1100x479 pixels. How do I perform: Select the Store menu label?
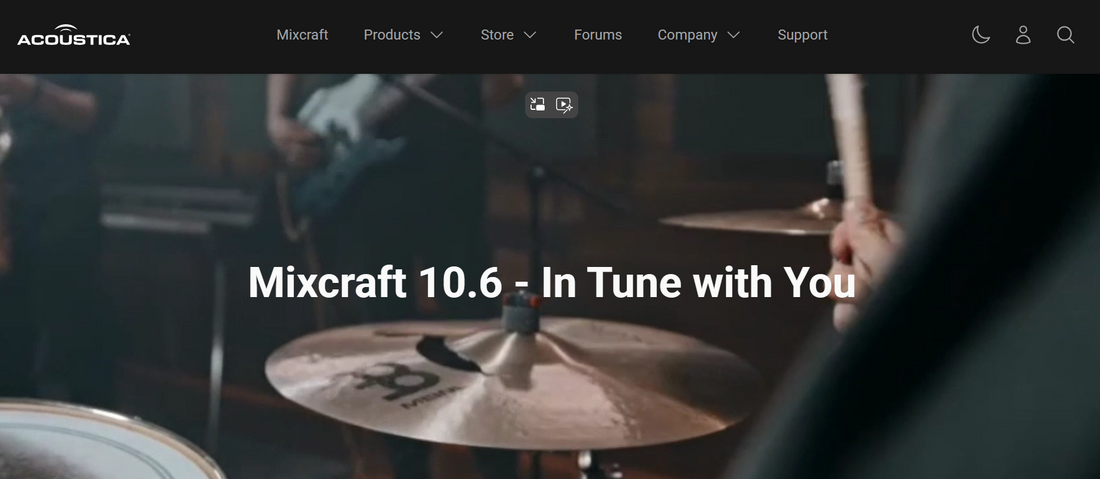(x=496, y=35)
